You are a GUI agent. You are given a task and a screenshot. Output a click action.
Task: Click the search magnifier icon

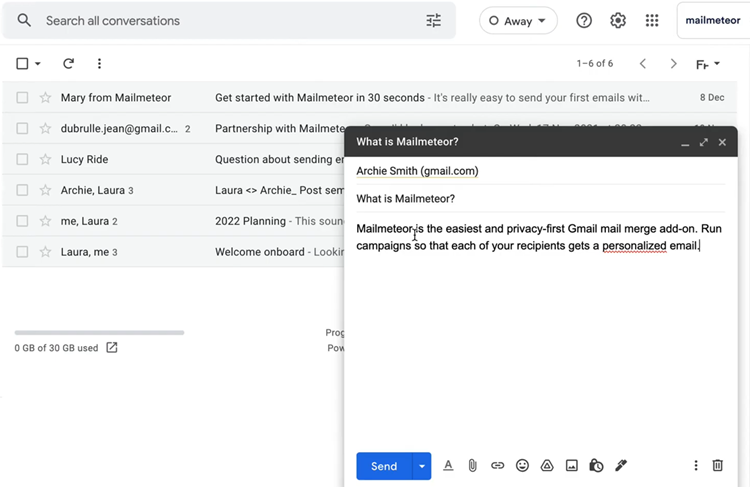24,21
